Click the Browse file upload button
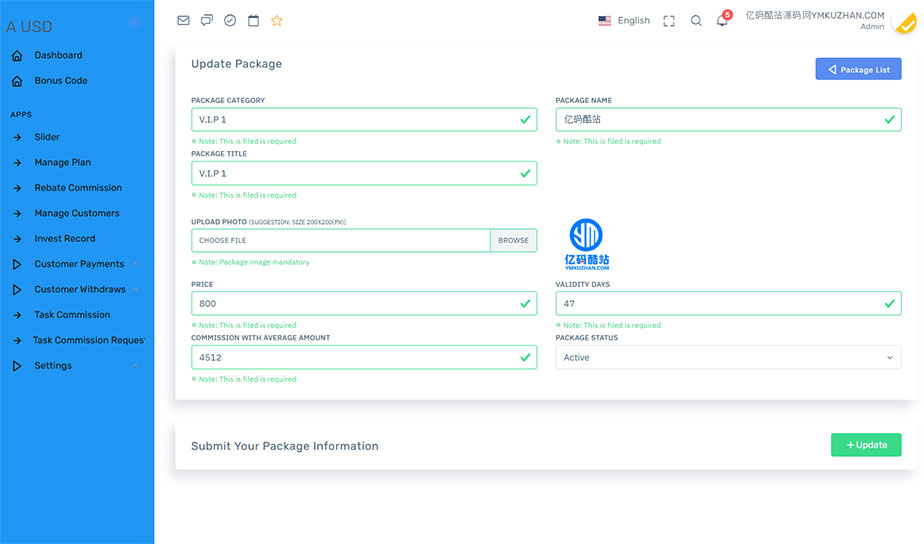This screenshot has width=924, height=544. (x=513, y=240)
